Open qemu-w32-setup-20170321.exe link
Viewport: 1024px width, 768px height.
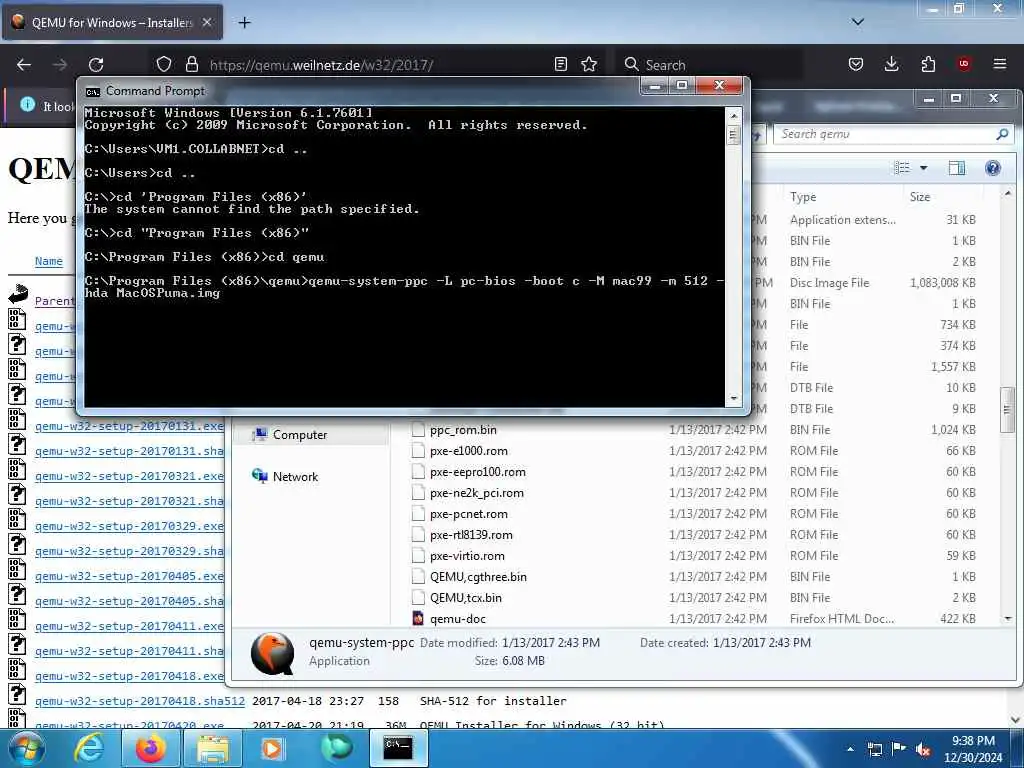[129, 476]
